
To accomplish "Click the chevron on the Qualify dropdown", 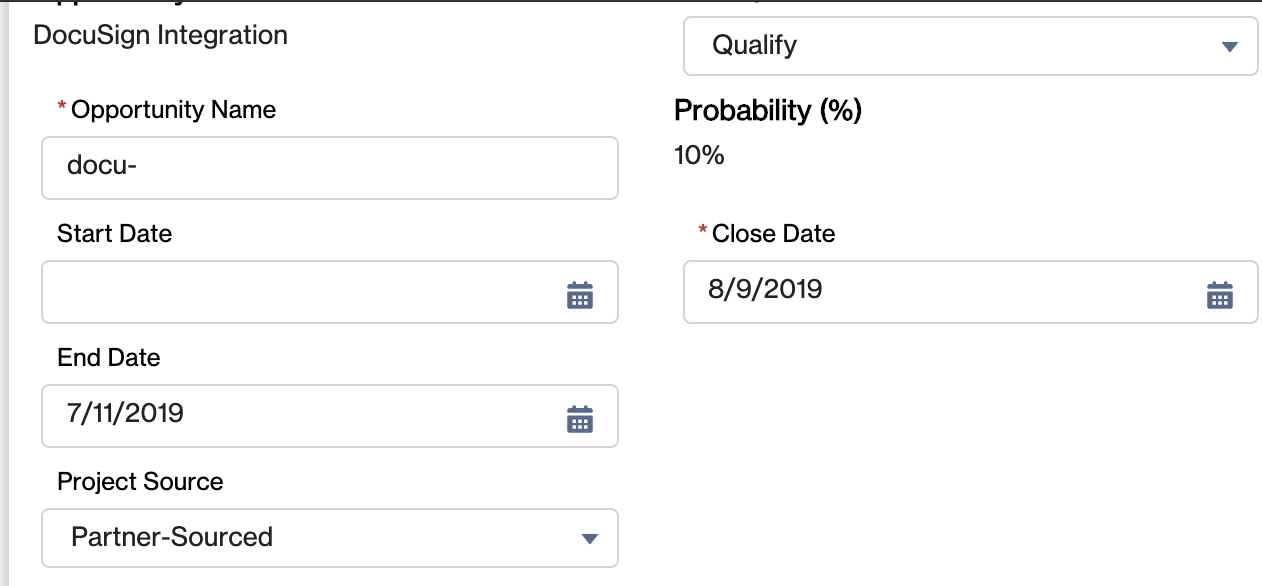I will tap(1230, 46).
